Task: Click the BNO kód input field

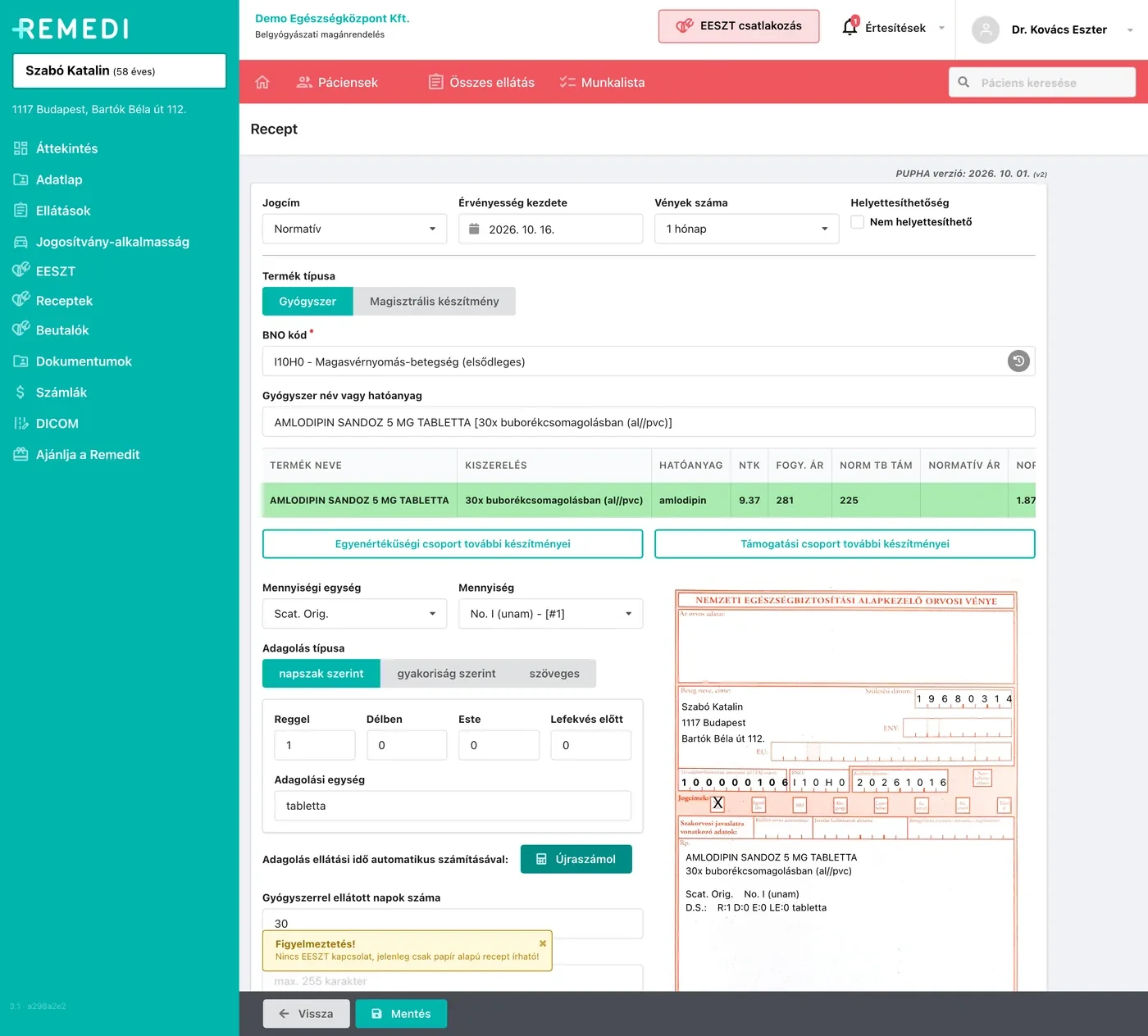Action: click(649, 361)
